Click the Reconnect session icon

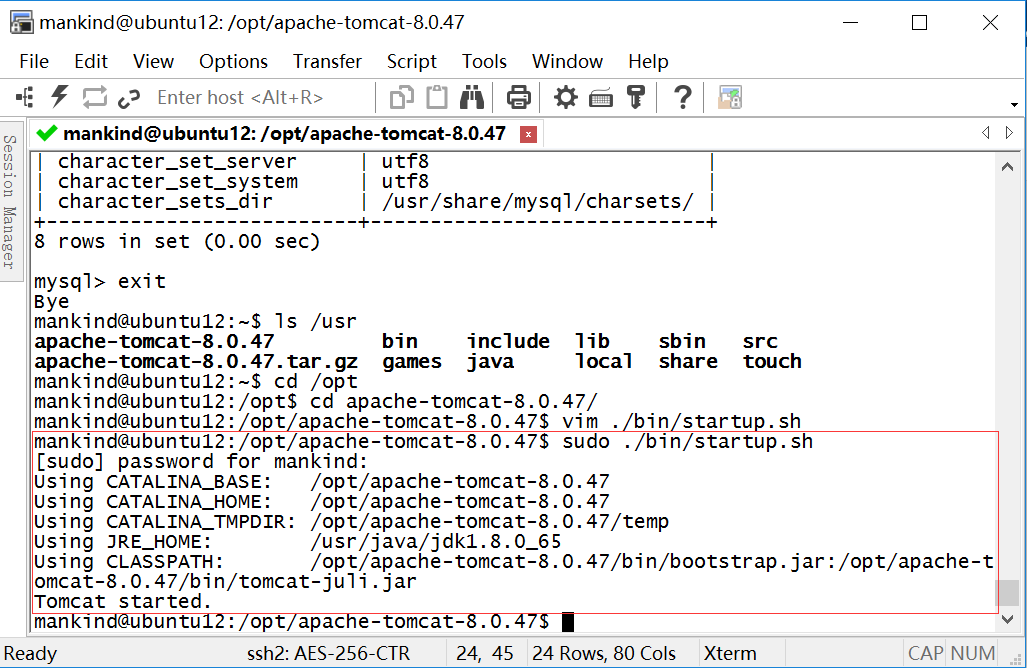(x=94, y=98)
